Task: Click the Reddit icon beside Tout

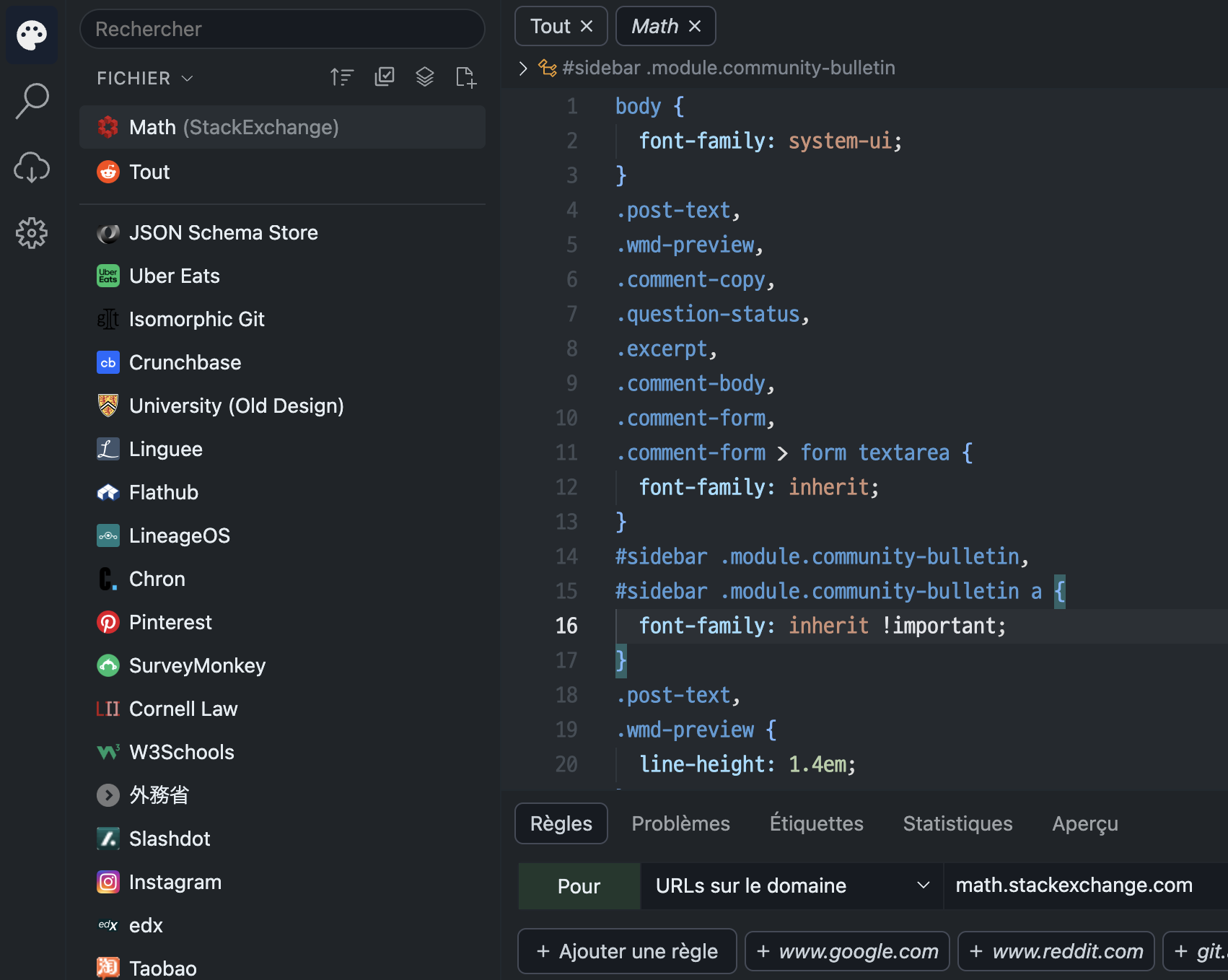Action: click(108, 172)
